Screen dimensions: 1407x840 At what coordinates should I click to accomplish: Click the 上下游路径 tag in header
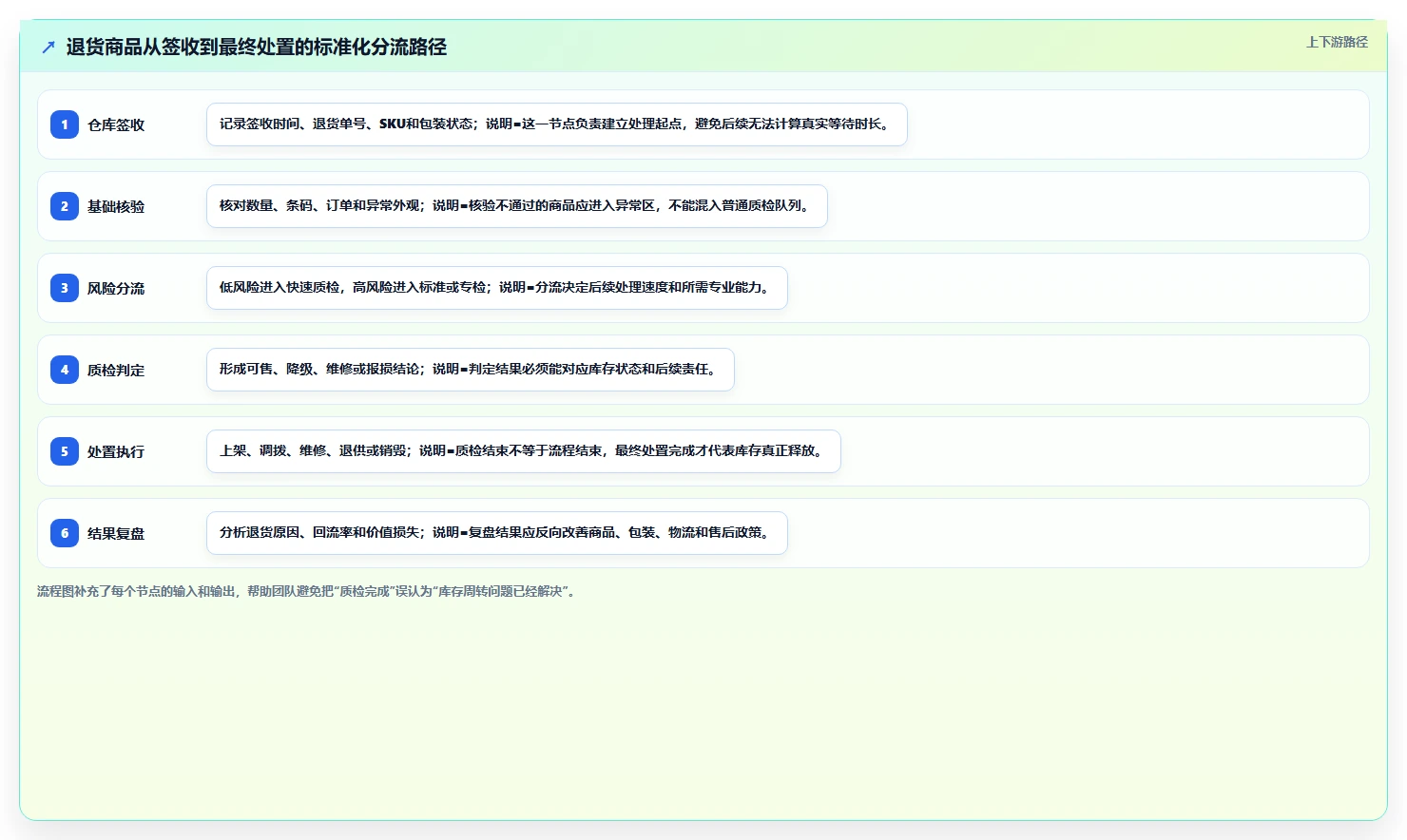pyautogui.click(x=1337, y=42)
